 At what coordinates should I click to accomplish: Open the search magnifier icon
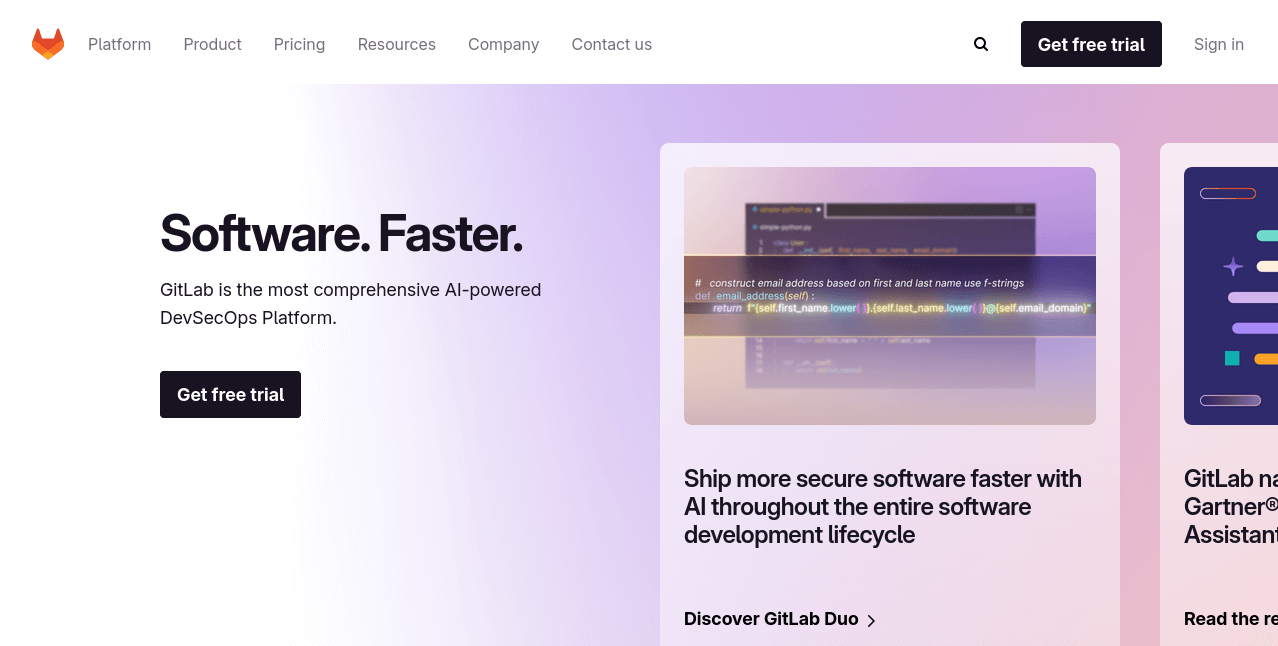coord(980,44)
